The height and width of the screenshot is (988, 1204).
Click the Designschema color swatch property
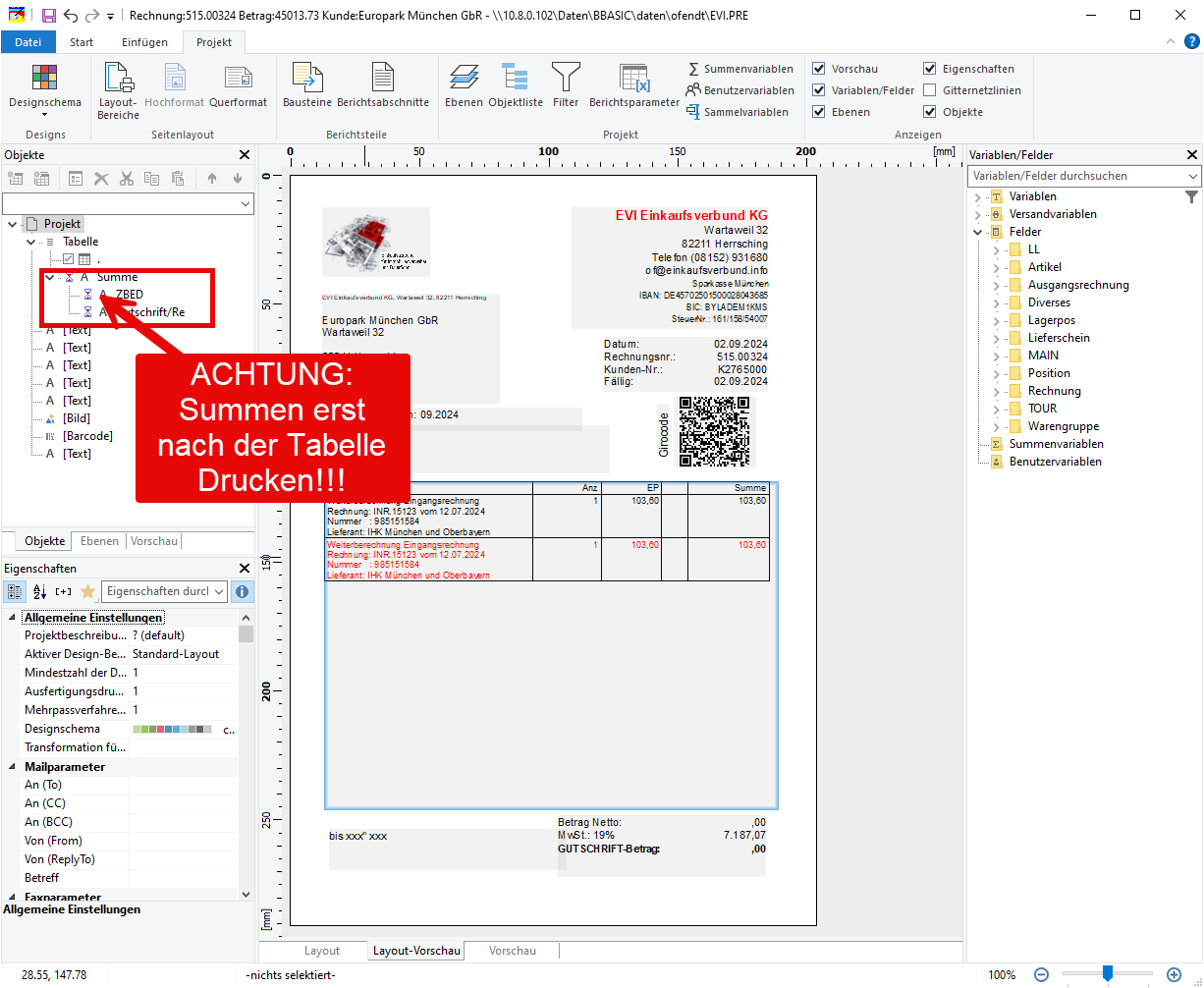[172, 730]
